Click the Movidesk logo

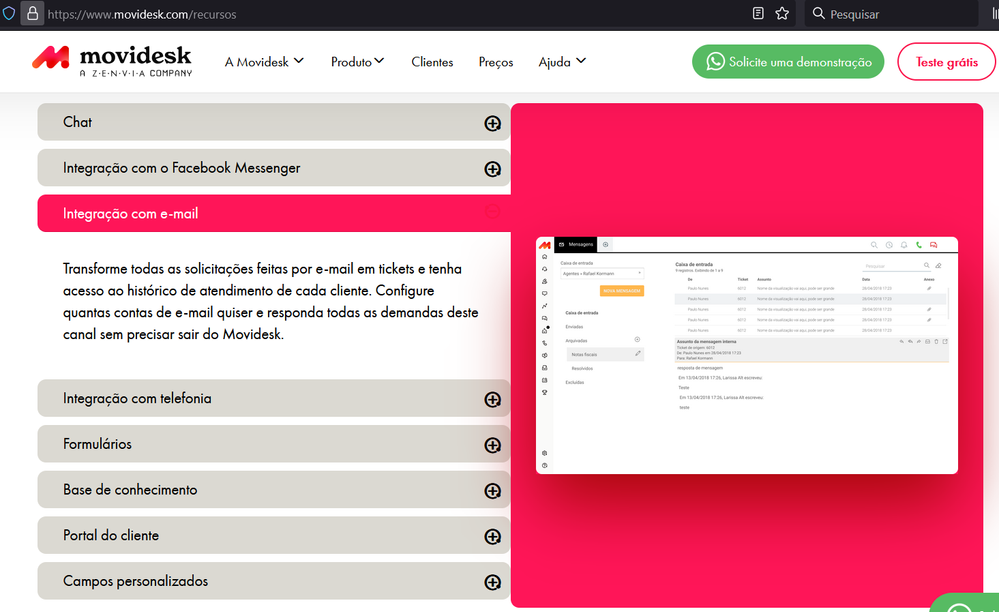click(111, 60)
